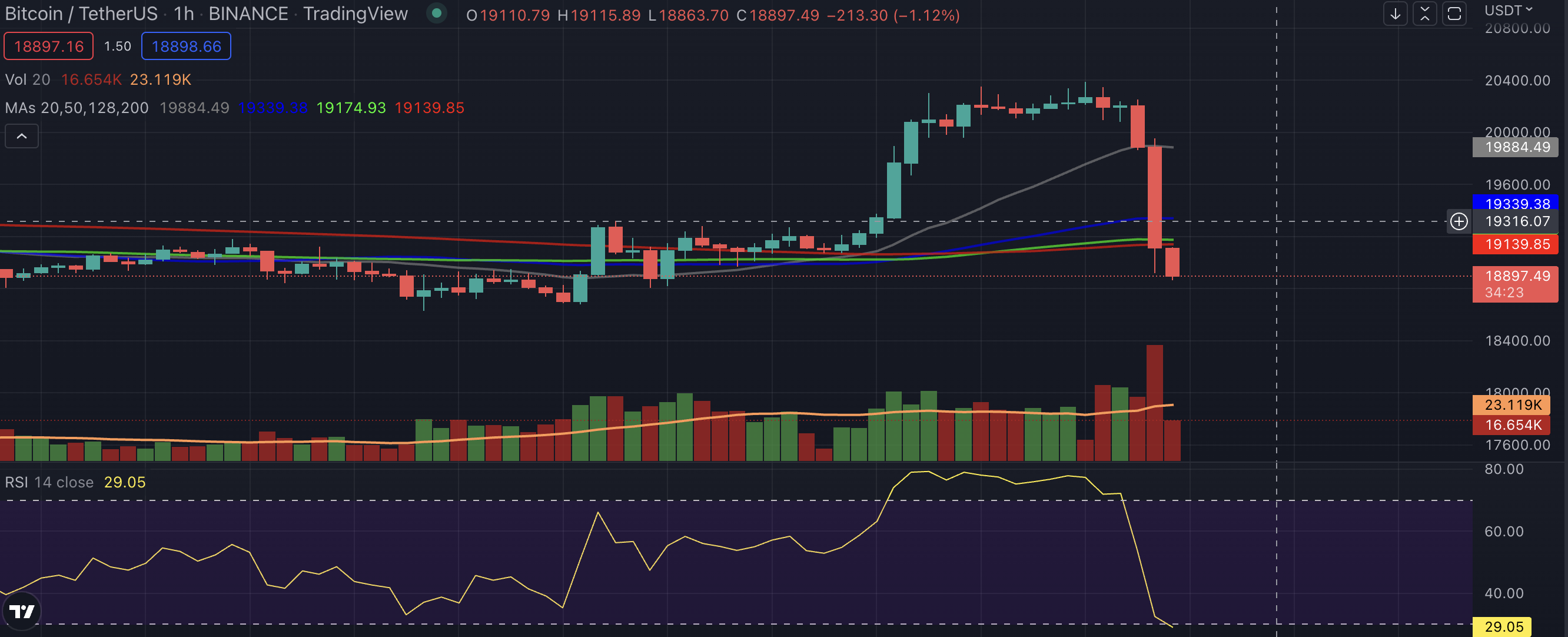Screen dimensions: 1568x637
Task: Click the collapse pane icon with inward chevrons
Action: pyautogui.click(x=1425, y=14)
